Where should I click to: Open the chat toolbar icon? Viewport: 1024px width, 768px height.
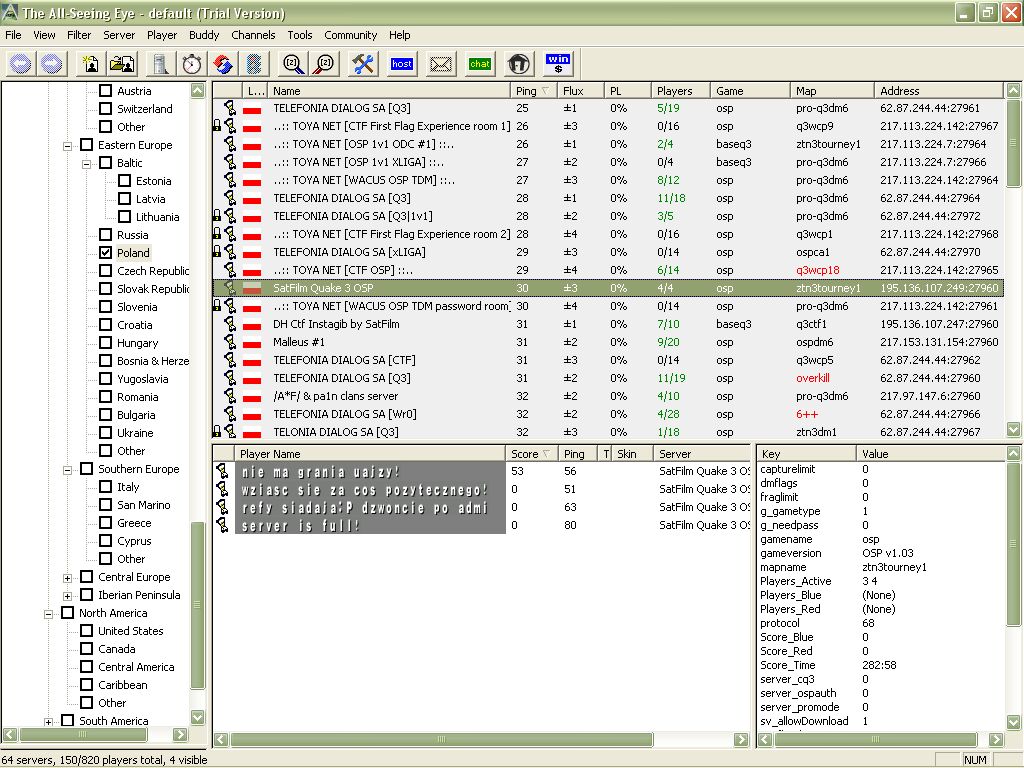tap(480, 64)
